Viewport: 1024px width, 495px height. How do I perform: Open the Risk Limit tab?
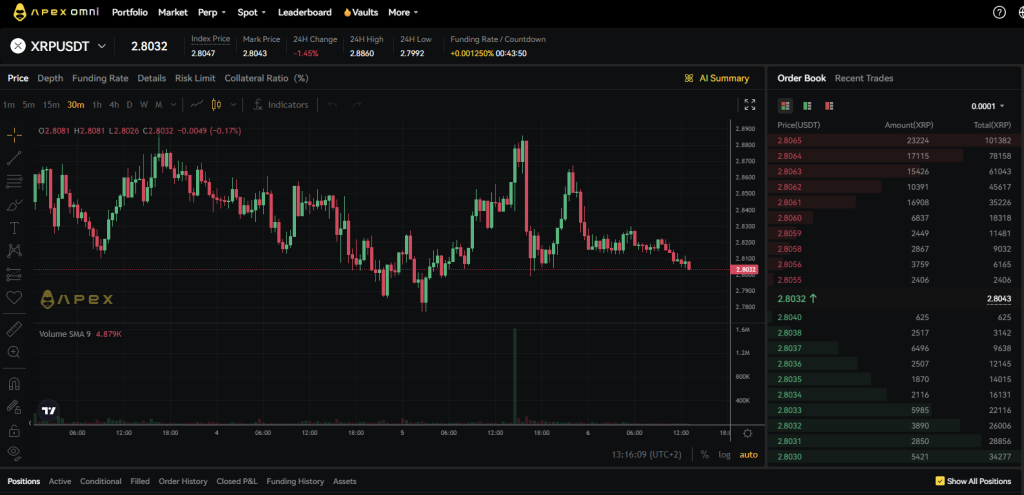195,78
